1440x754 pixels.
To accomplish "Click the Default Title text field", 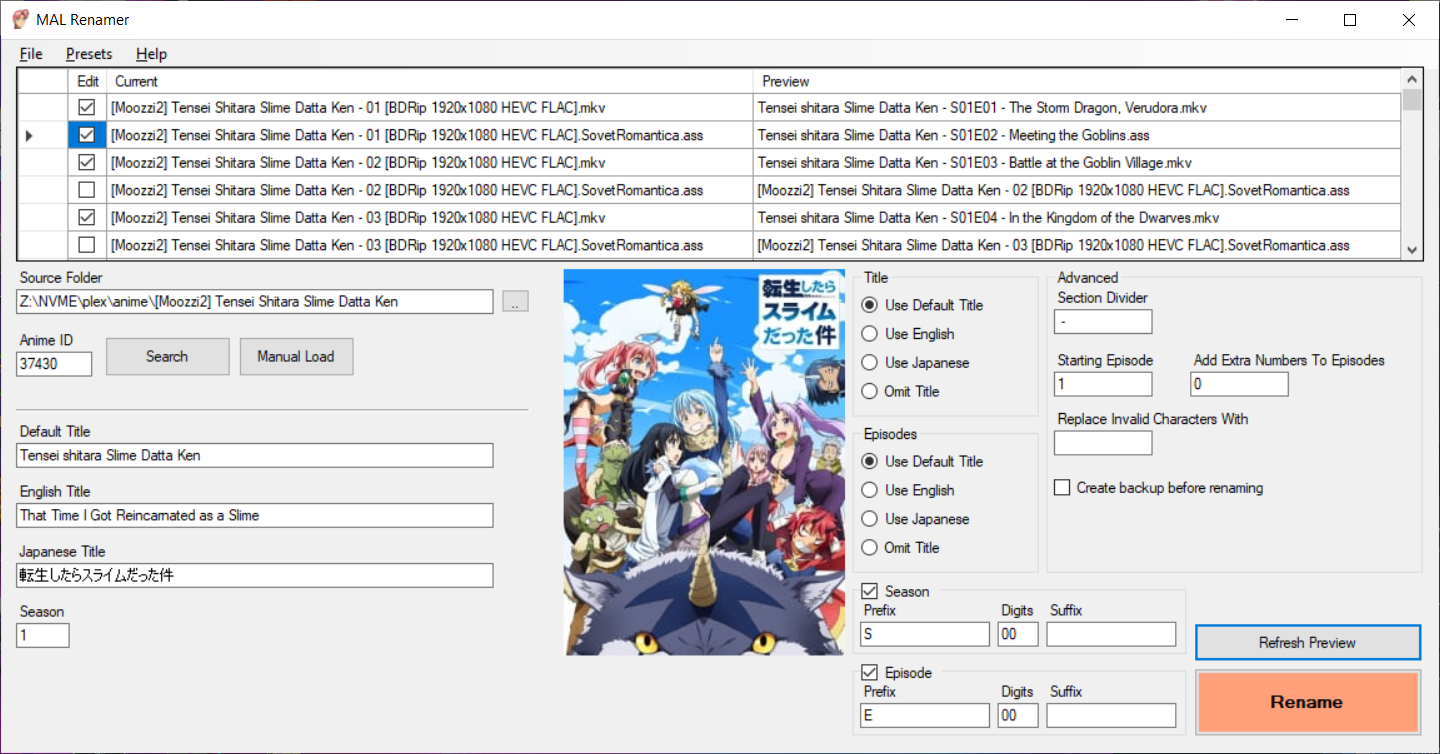I will coord(255,455).
